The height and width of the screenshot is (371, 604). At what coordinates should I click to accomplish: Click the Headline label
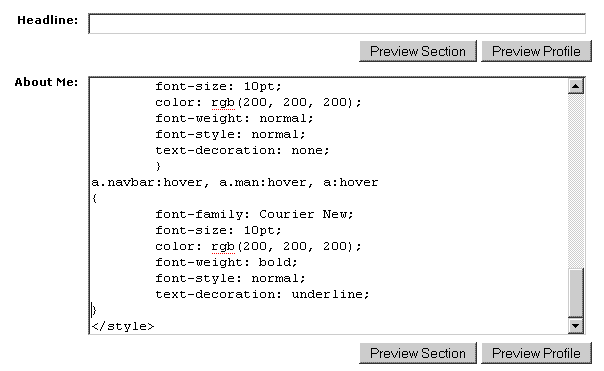[47, 20]
